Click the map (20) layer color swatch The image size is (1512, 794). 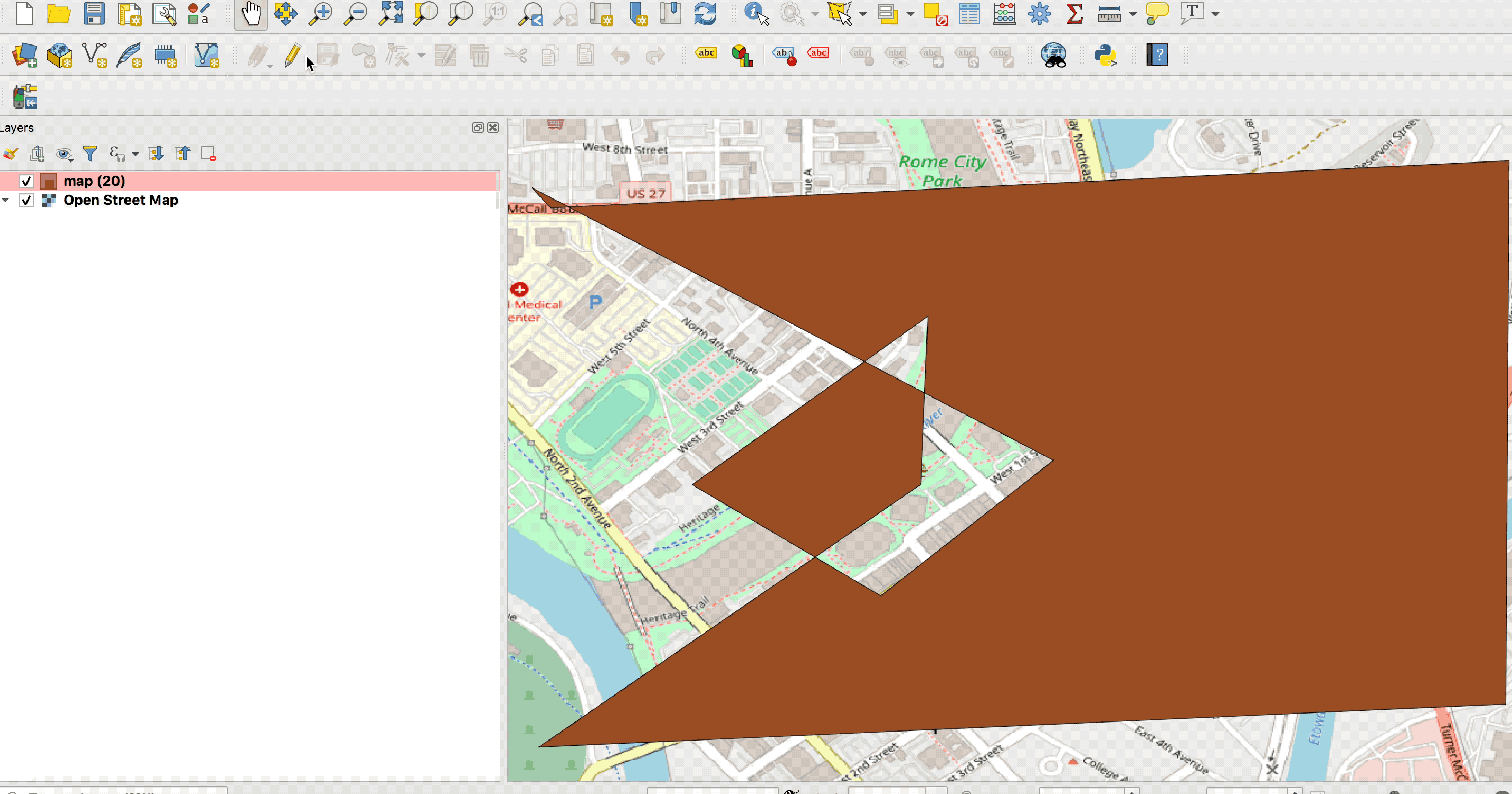click(48, 181)
